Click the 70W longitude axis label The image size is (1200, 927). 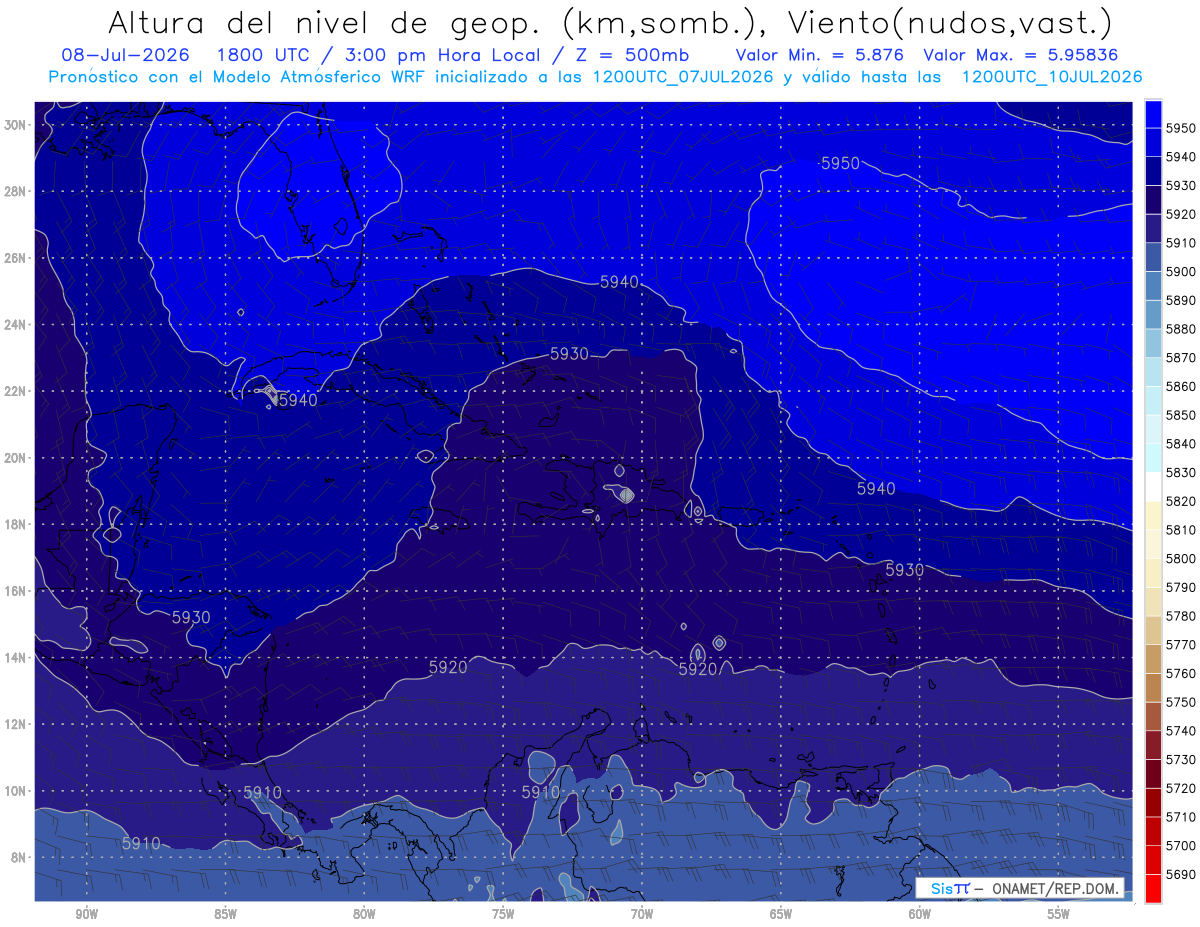coord(642,914)
